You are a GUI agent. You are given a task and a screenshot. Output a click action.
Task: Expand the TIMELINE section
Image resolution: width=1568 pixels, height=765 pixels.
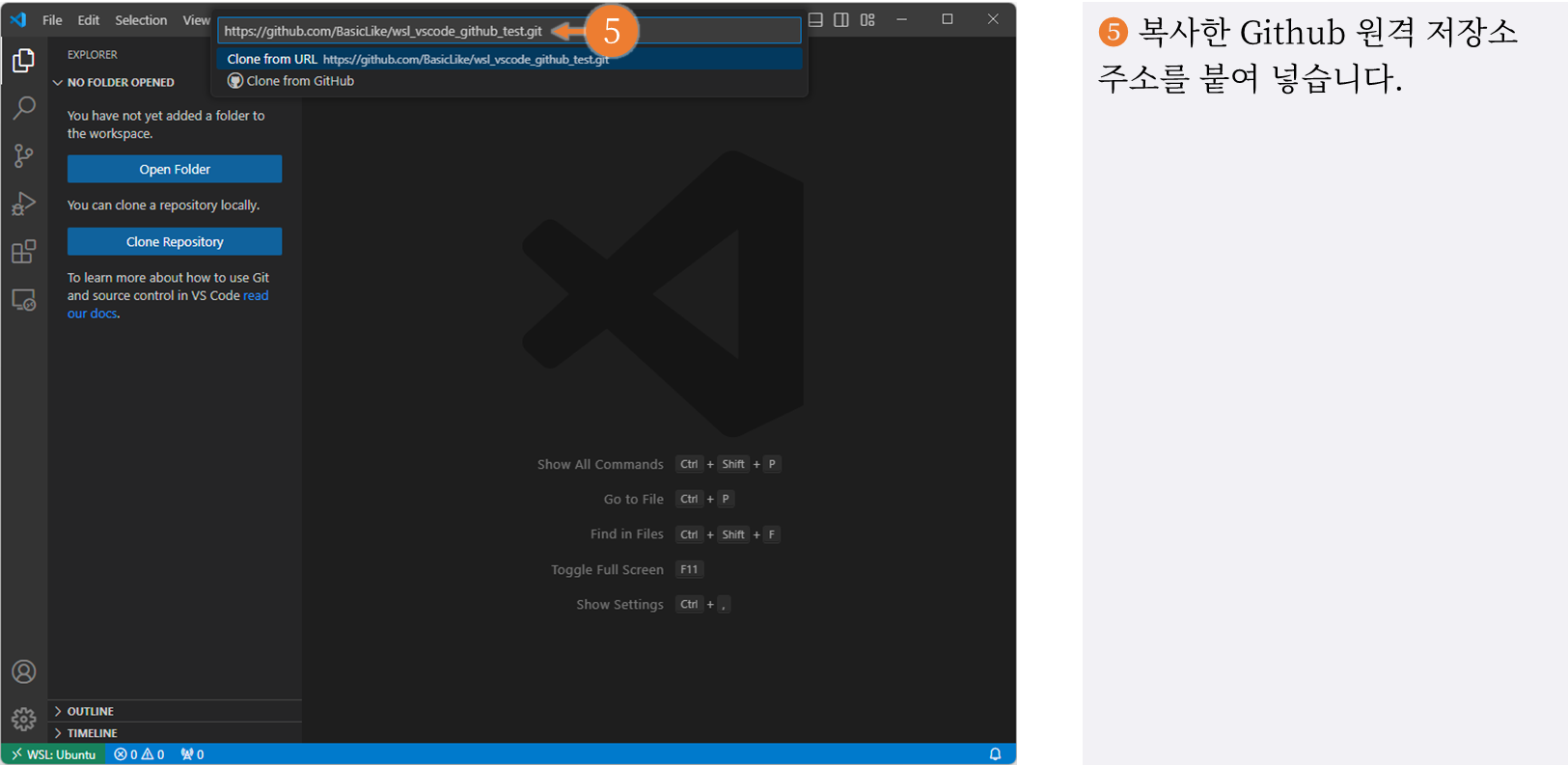click(x=175, y=733)
